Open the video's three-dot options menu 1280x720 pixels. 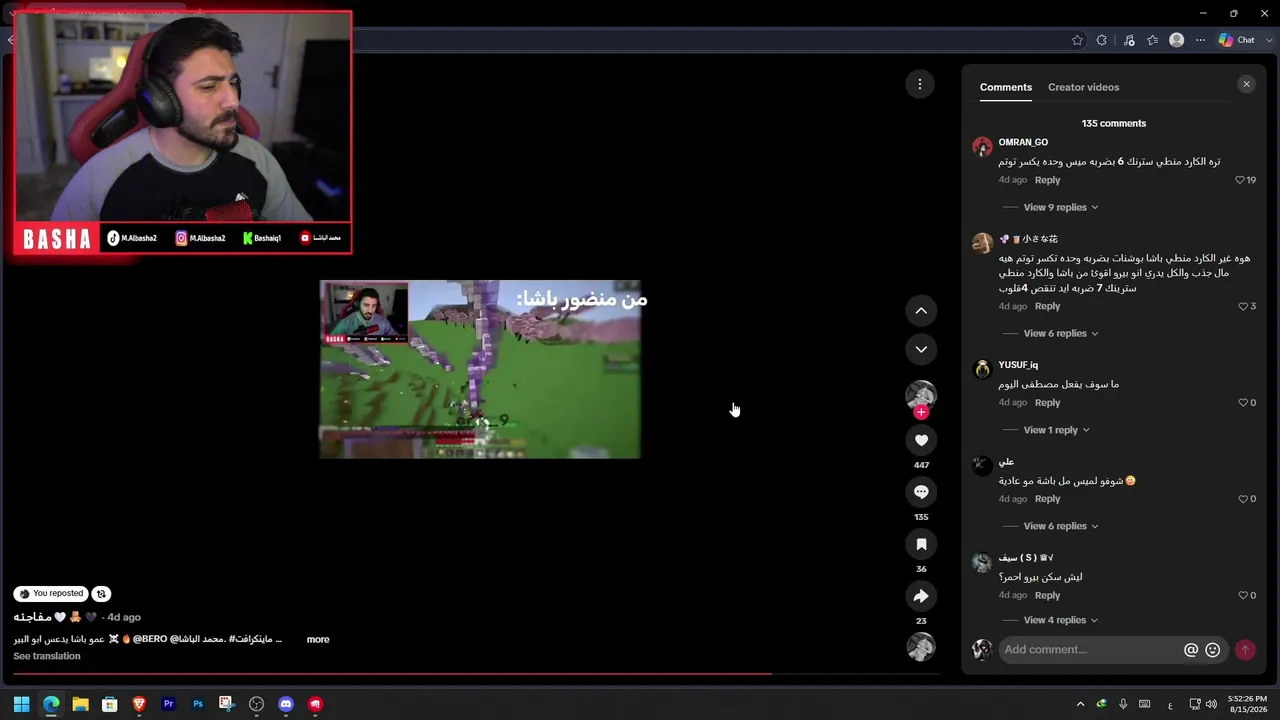click(920, 84)
